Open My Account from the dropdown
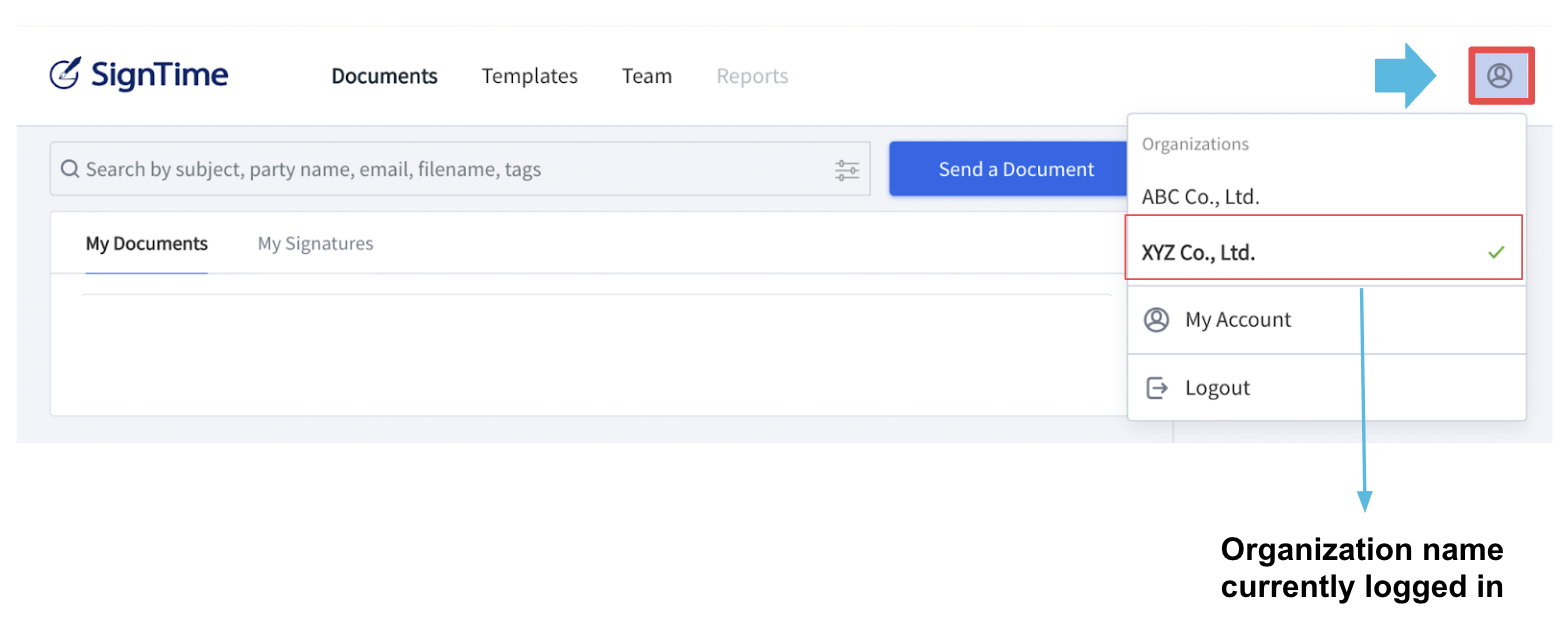The width and height of the screenshot is (1567, 622). point(1326,320)
